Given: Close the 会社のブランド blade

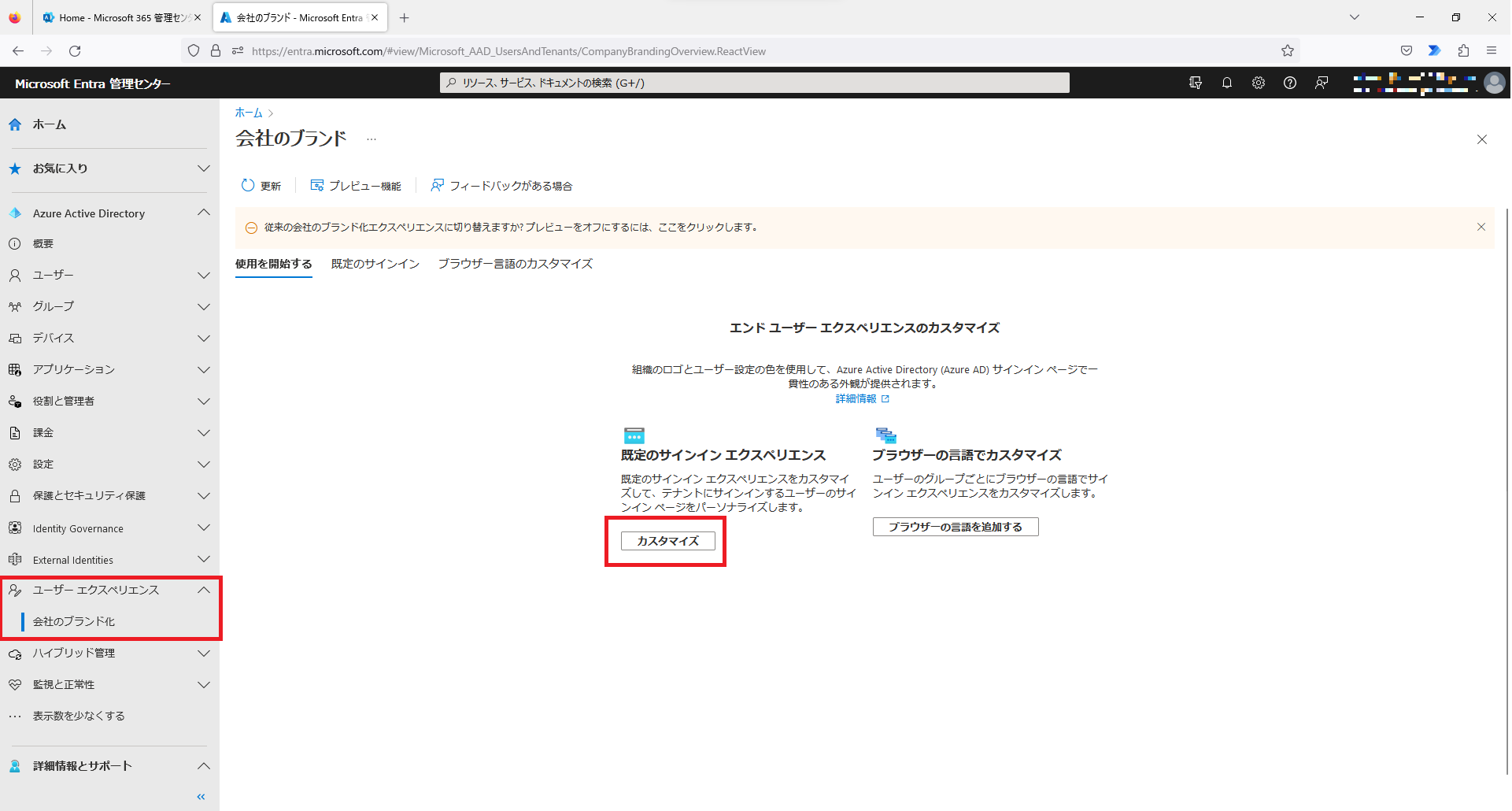Looking at the screenshot, I should click(1482, 139).
